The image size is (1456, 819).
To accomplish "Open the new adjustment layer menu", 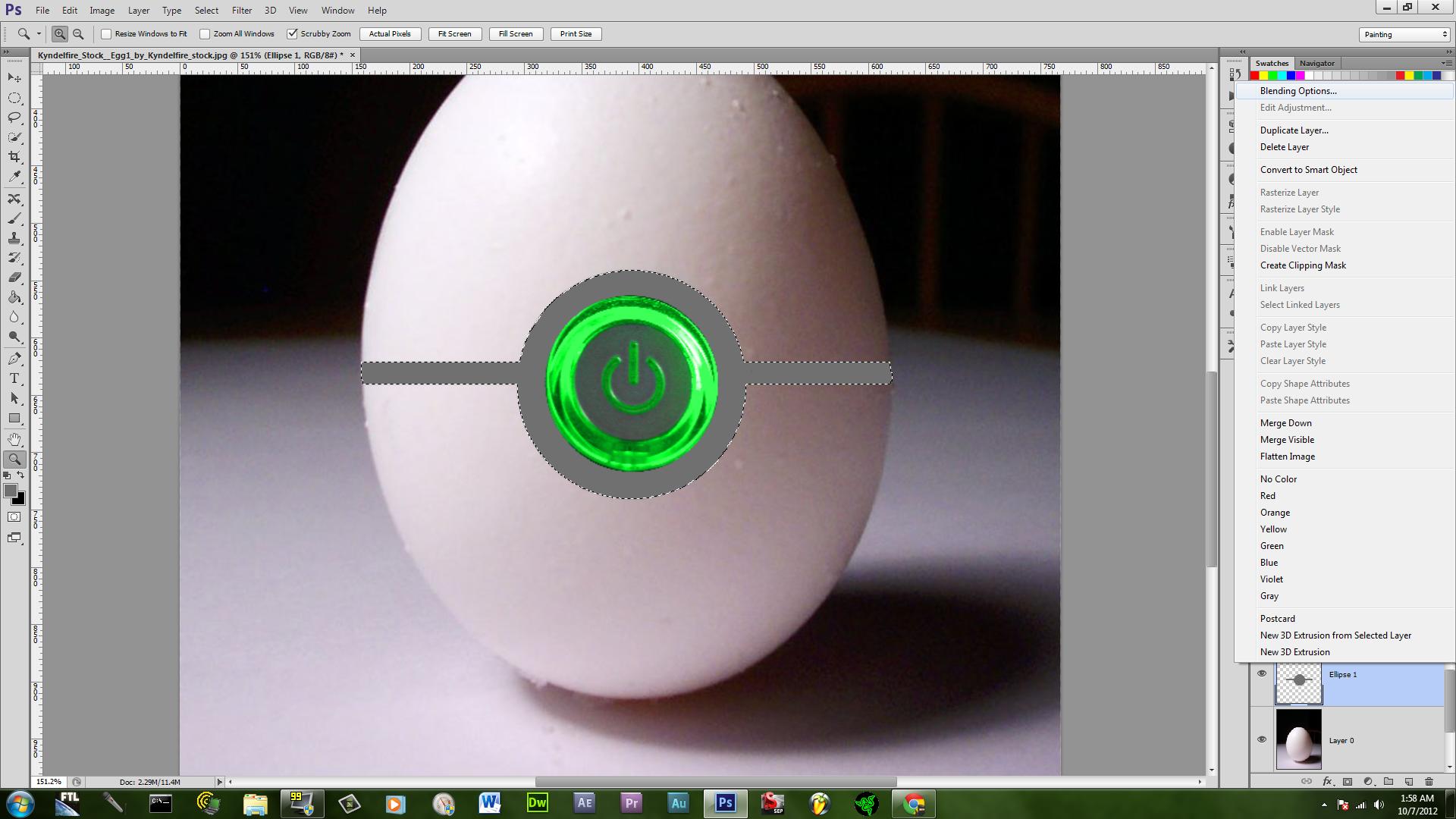I will coord(1368,781).
